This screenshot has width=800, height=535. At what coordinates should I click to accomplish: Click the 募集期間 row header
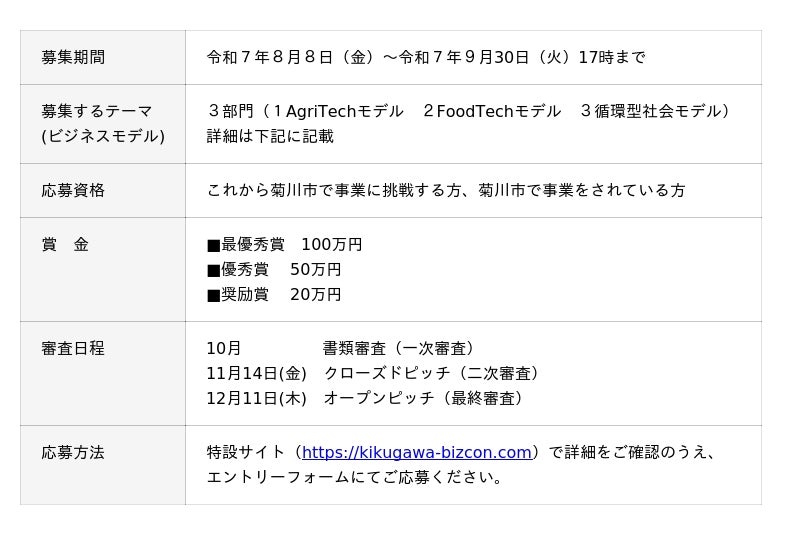tap(73, 58)
